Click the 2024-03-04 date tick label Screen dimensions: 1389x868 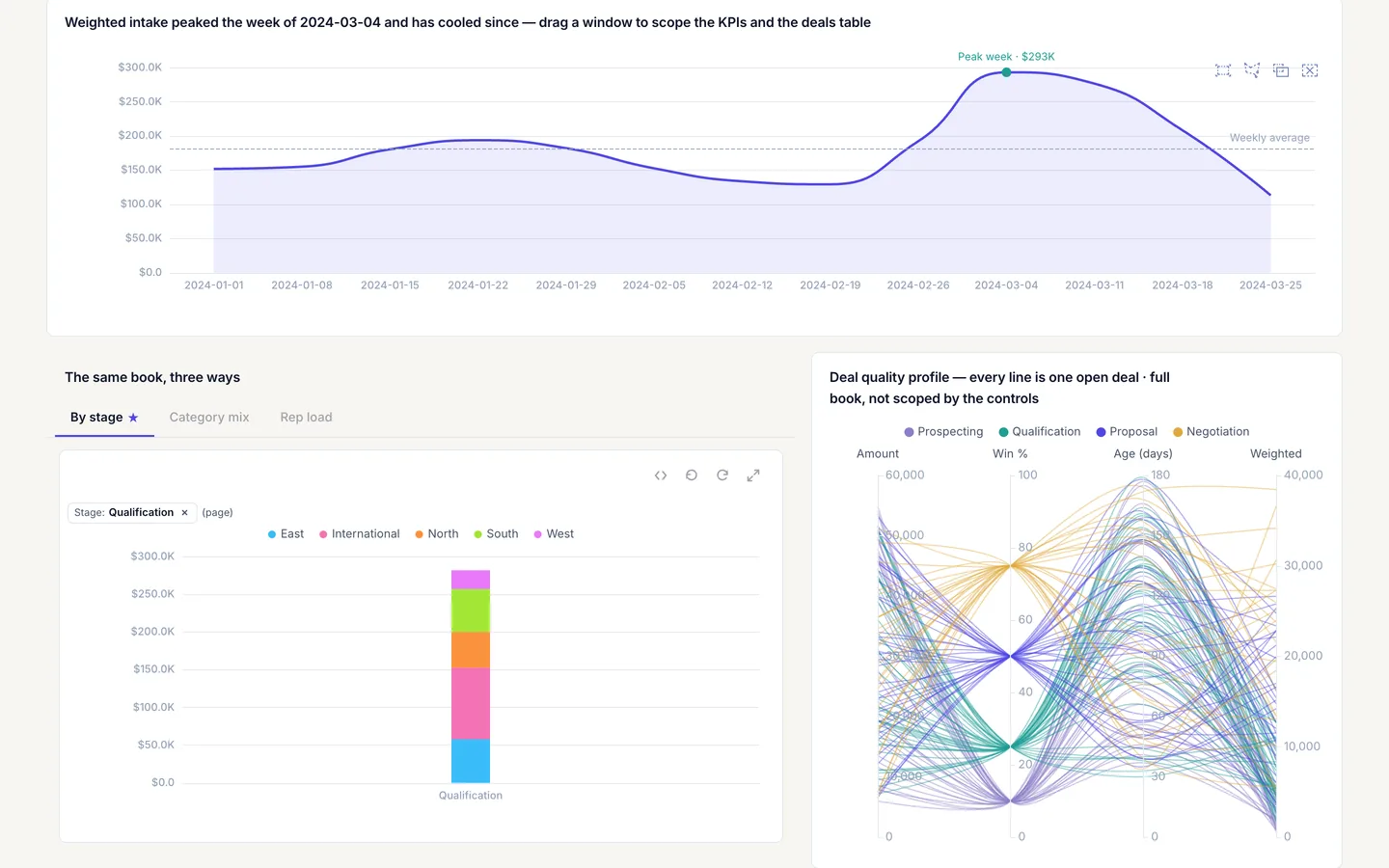tap(1006, 285)
